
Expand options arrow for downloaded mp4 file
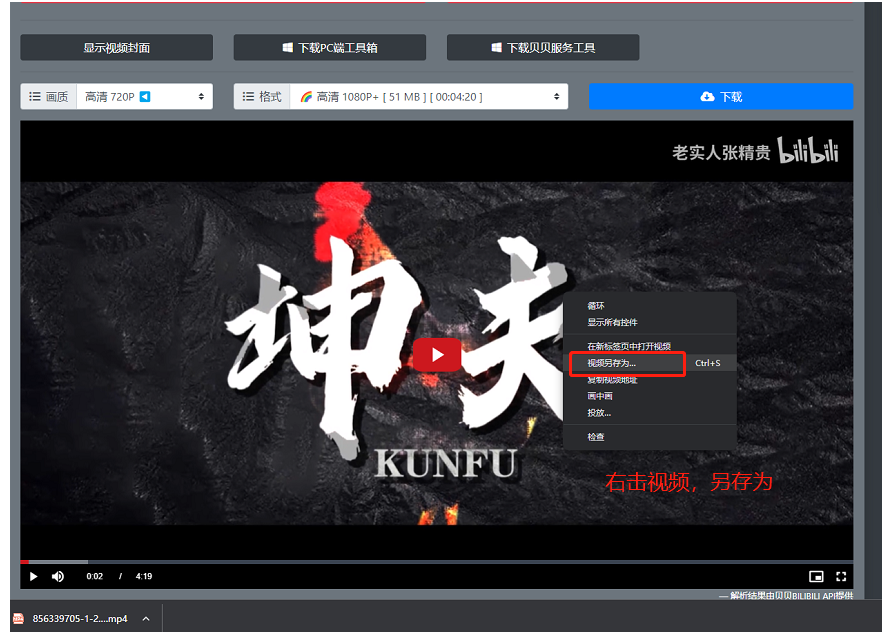pos(146,619)
